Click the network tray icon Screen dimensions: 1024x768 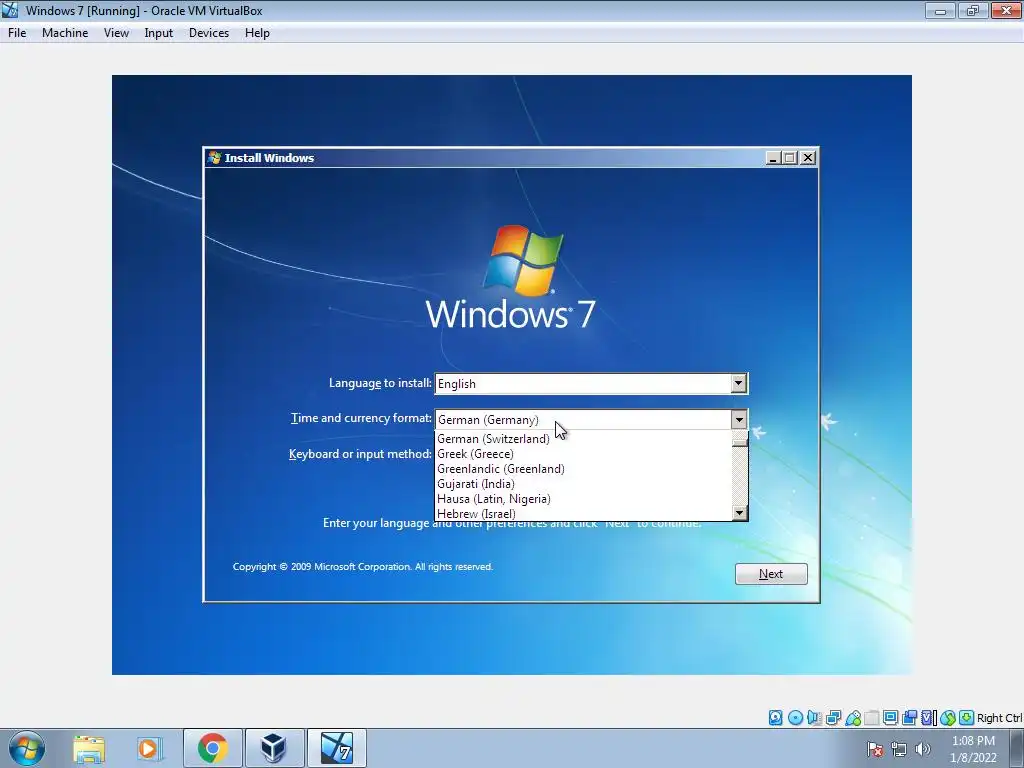899,749
